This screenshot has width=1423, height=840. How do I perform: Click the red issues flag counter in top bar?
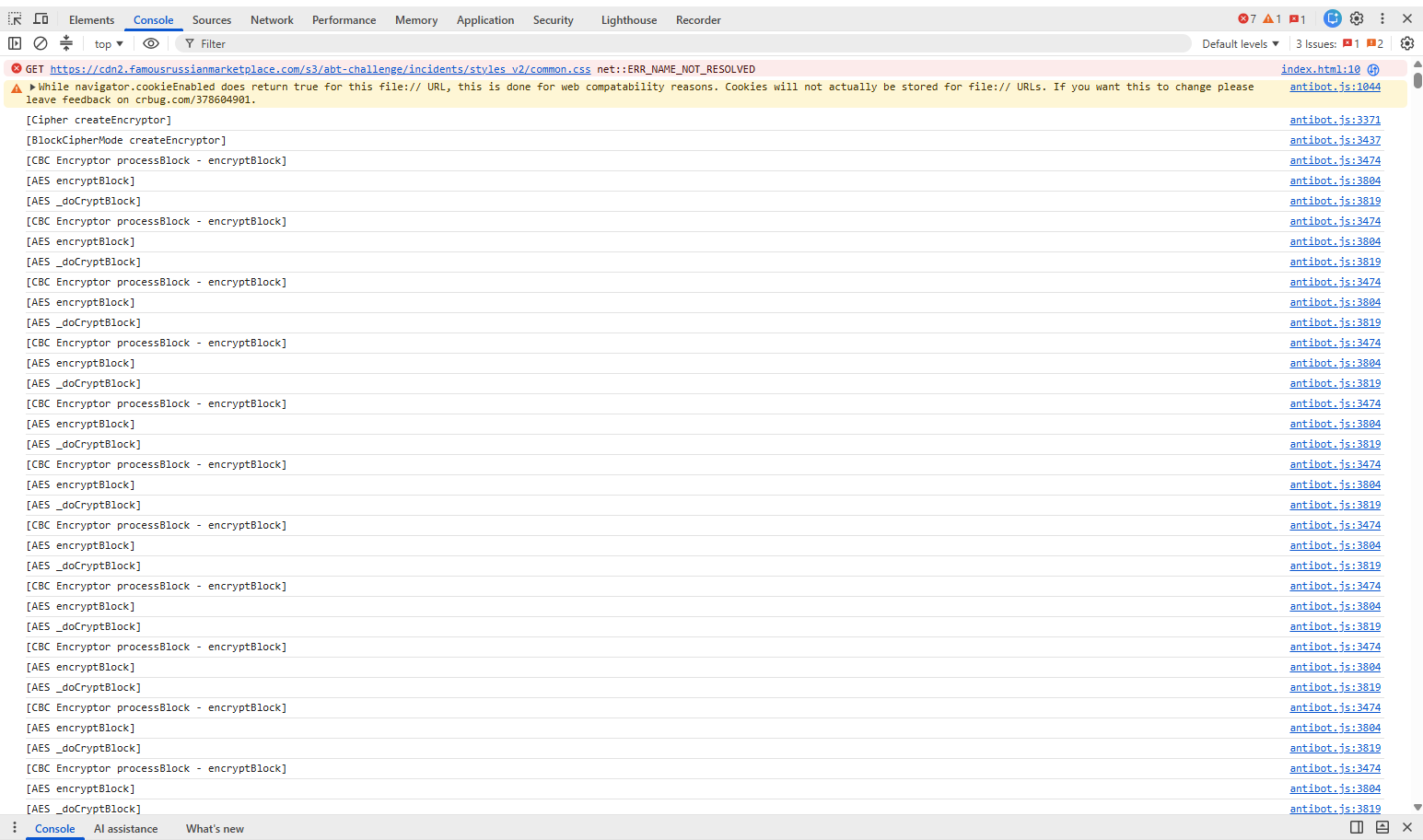1298,19
